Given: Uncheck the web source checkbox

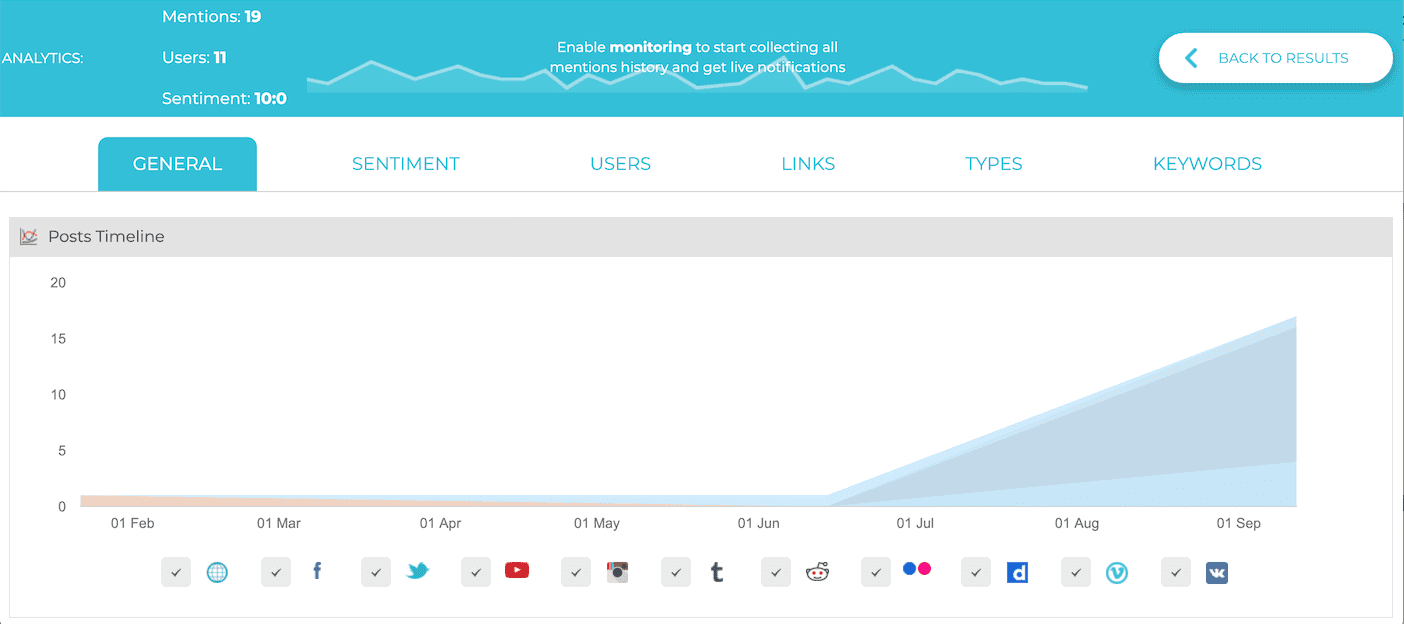Looking at the screenshot, I should (x=176, y=572).
